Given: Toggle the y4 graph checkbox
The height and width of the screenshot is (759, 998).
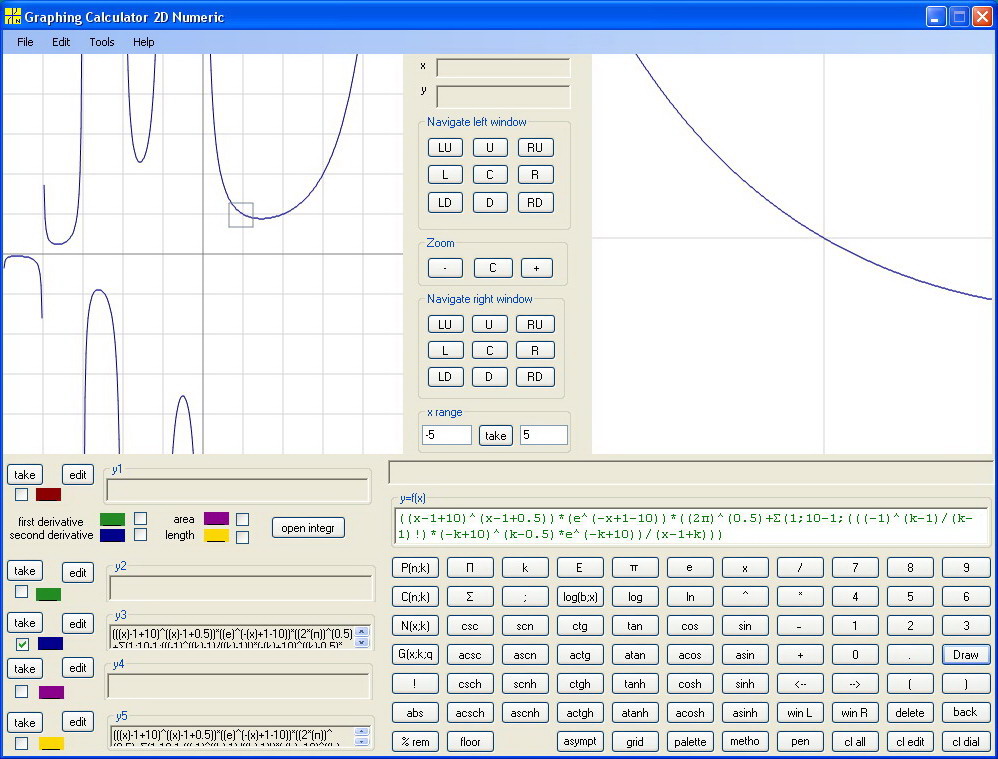Looking at the screenshot, I should pyautogui.click(x=22, y=692).
